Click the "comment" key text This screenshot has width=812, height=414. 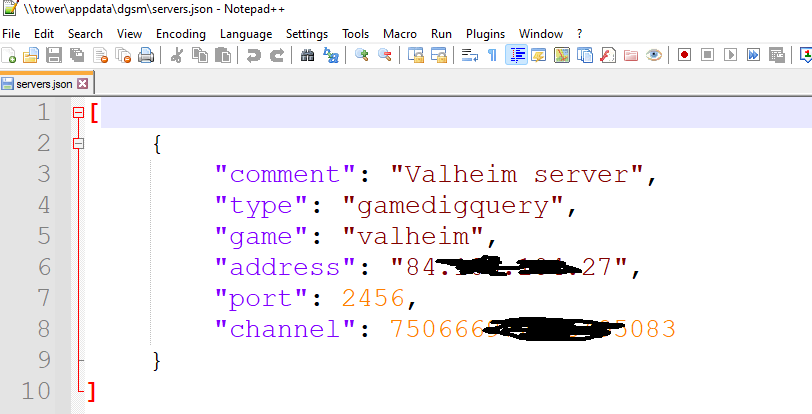coord(286,174)
